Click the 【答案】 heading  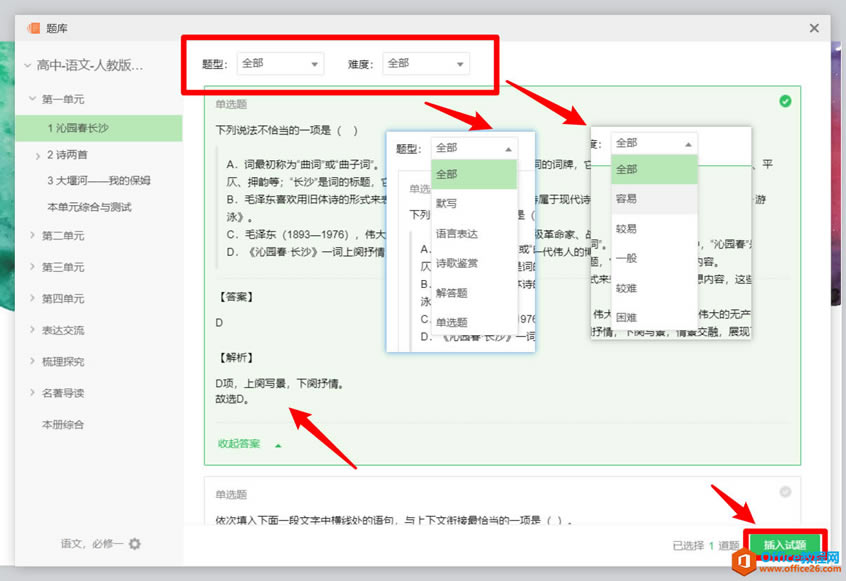pos(236,297)
